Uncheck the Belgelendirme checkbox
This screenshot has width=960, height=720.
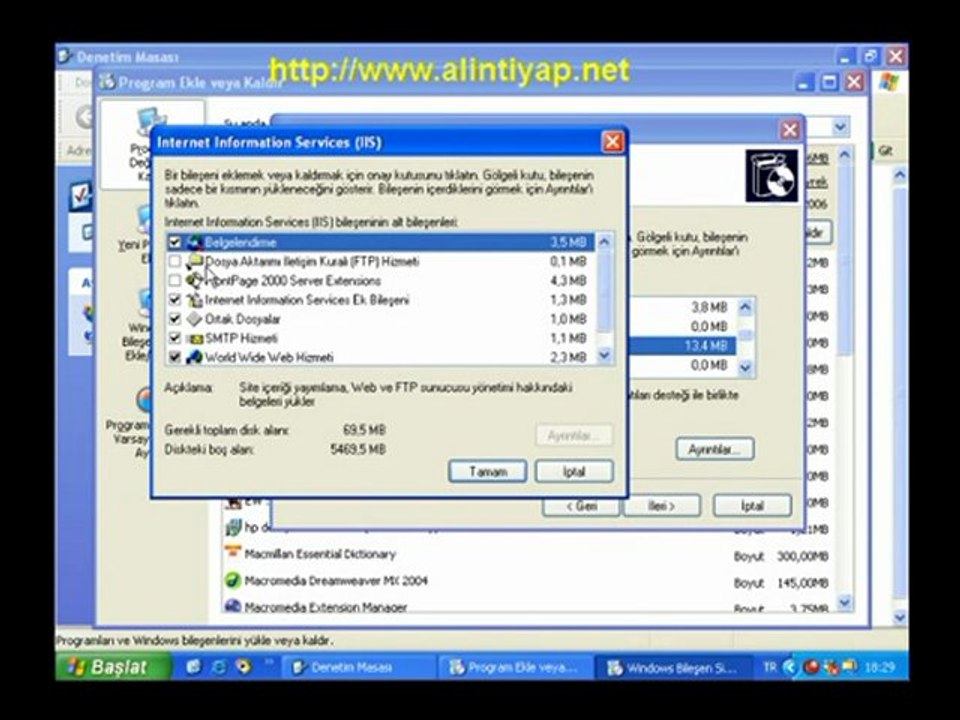(x=175, y=242)
